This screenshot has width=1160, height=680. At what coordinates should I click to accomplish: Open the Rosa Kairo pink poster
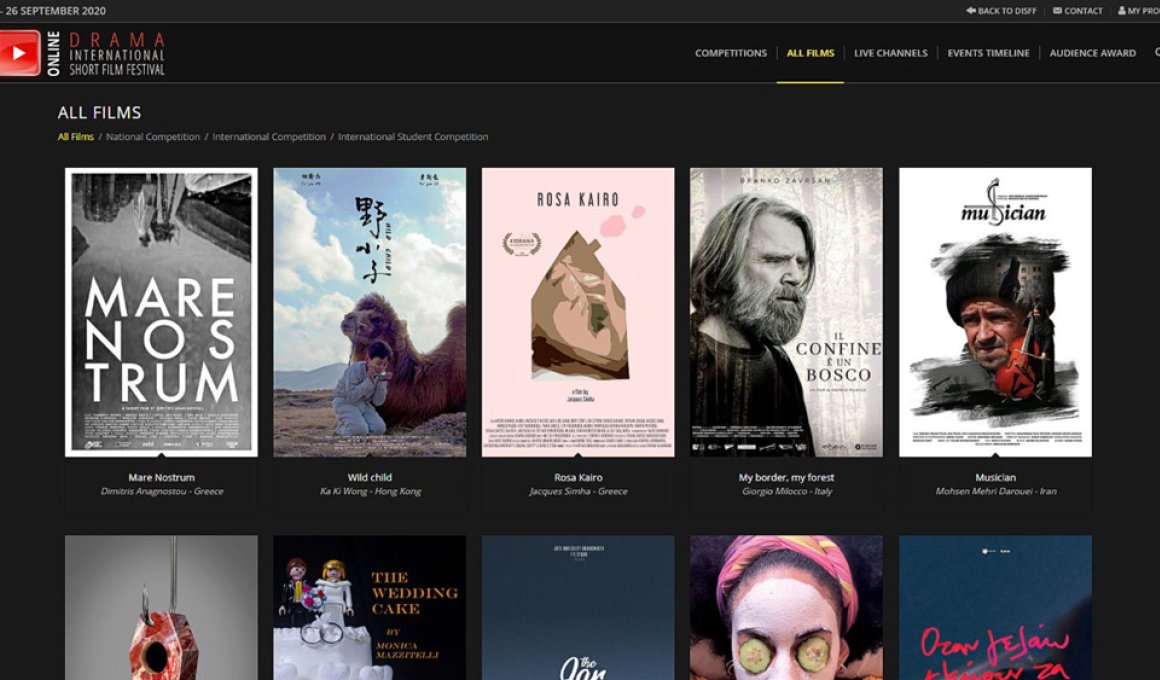(578, 312)
